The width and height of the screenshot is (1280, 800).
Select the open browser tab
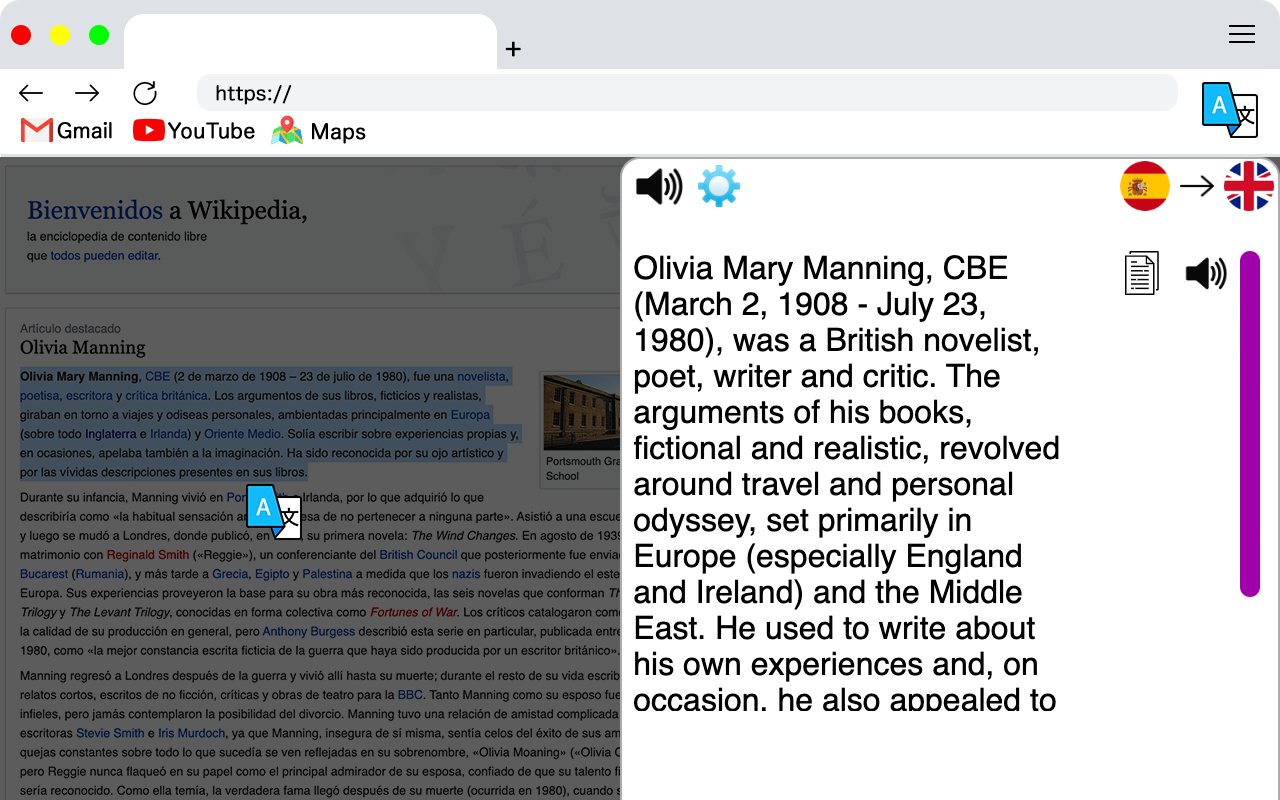[310, 42]
